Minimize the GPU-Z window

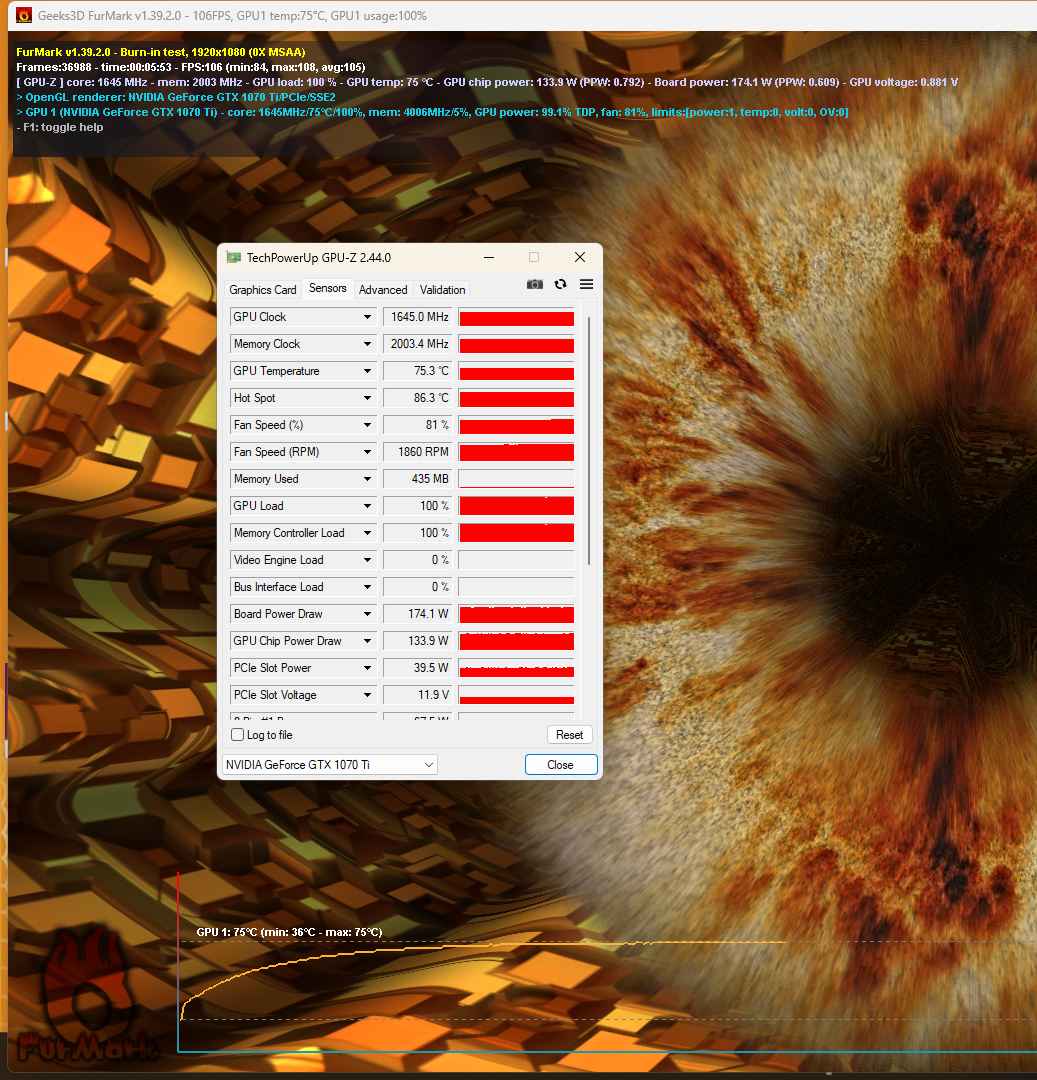[x=489, y=258]
